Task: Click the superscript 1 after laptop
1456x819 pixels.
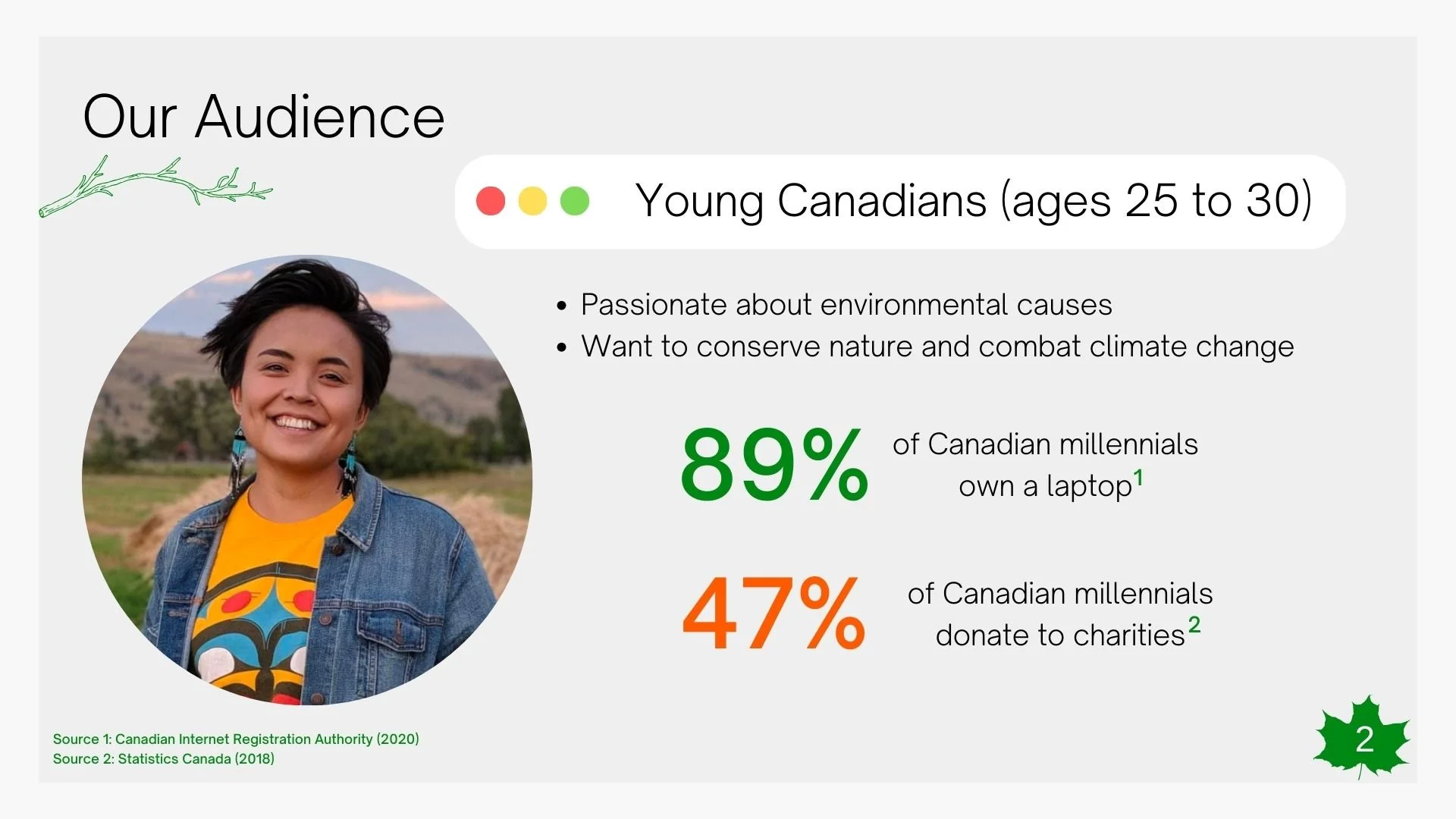Action: pos(1138,479)
